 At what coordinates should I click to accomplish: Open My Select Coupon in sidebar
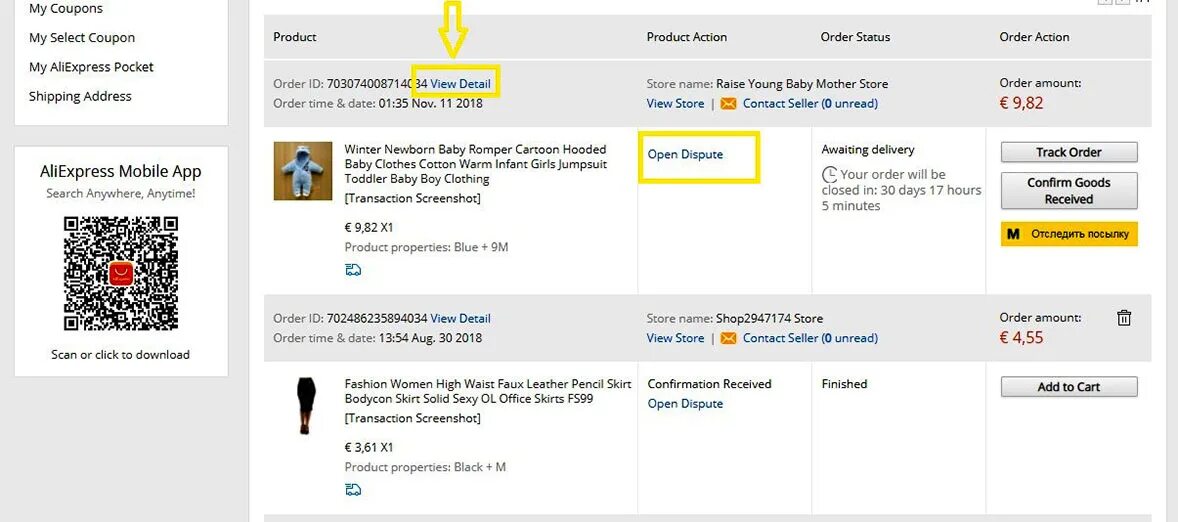(x=82, y=38)
